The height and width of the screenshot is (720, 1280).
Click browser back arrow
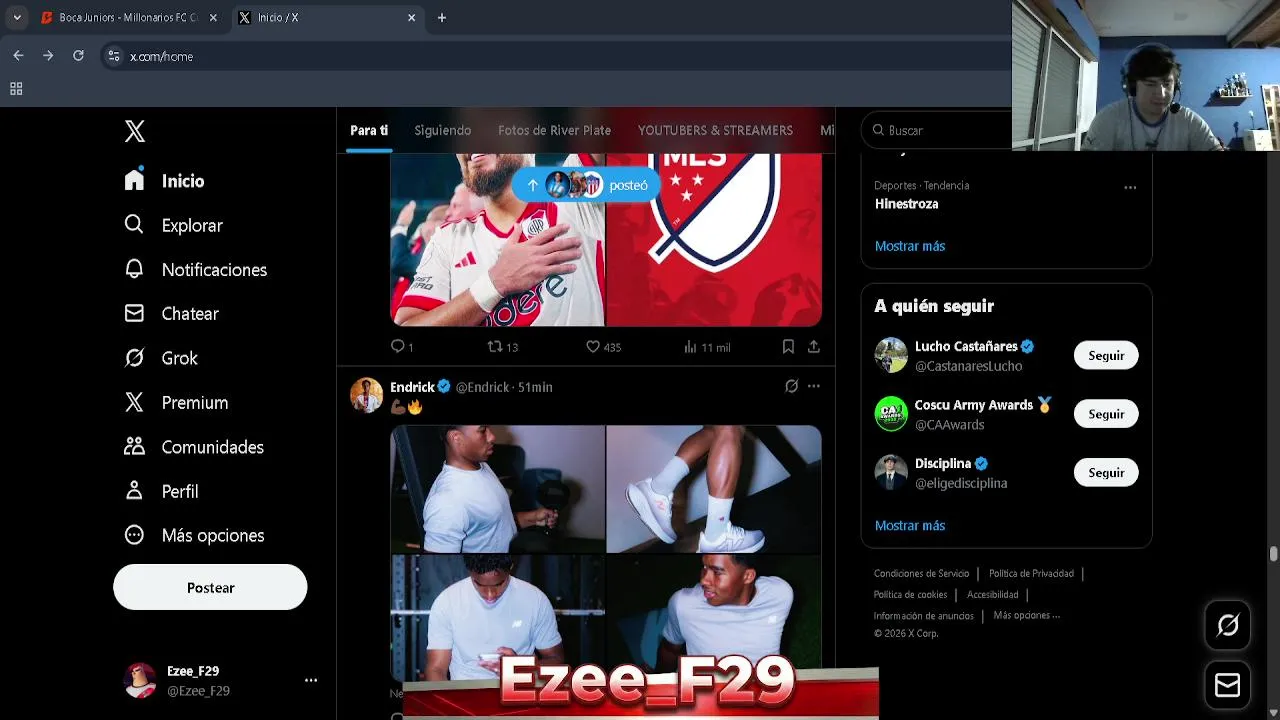[18, 56]
